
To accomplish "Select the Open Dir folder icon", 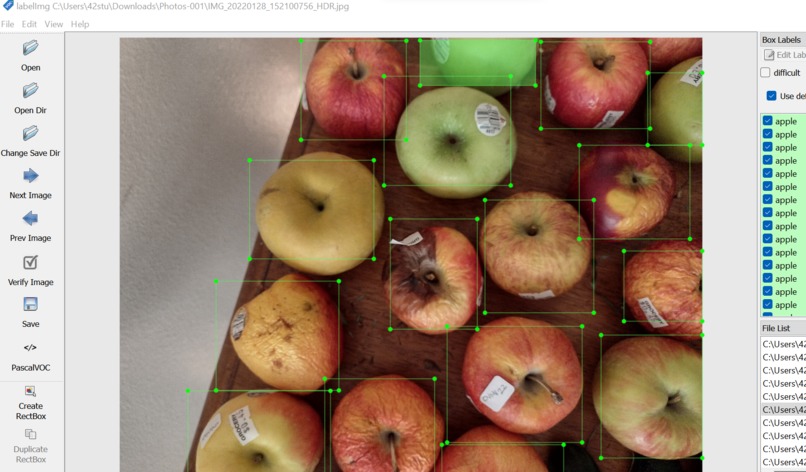I will (x=30, y=90).
